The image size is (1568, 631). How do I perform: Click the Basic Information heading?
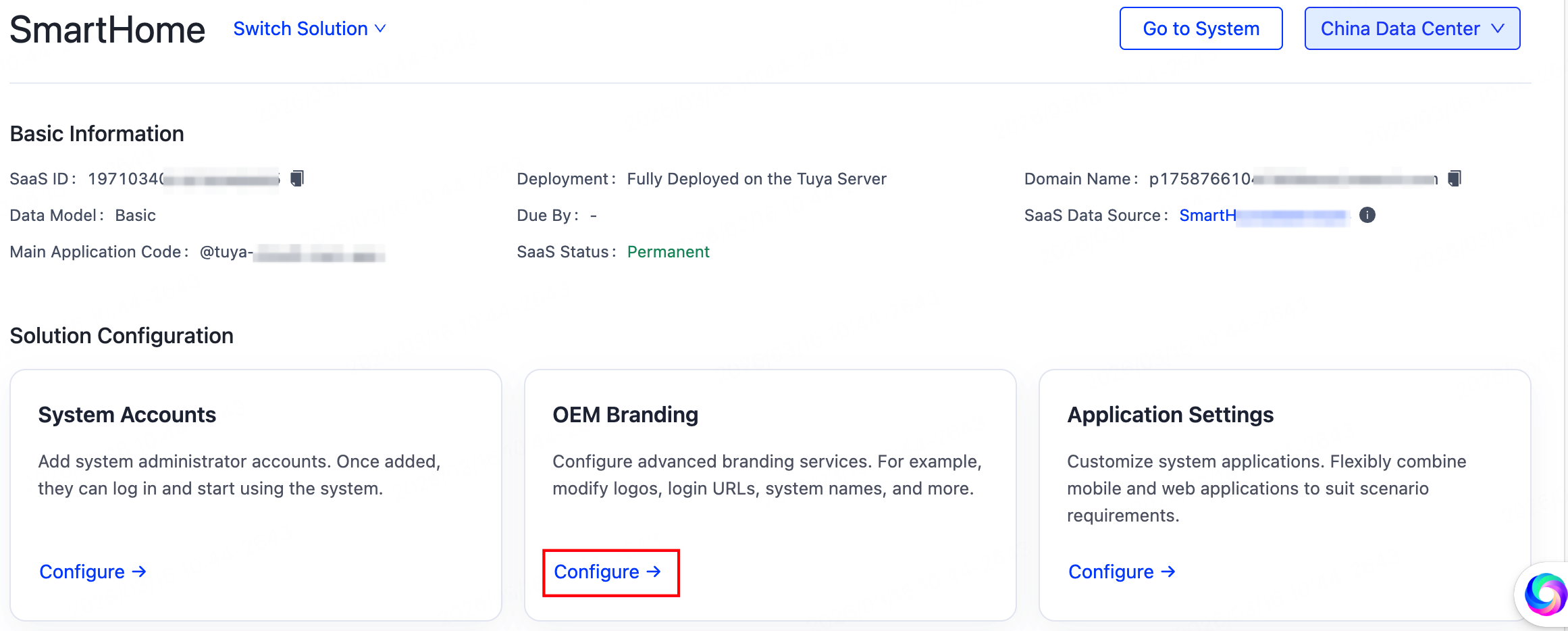click(x=97, y=134)
